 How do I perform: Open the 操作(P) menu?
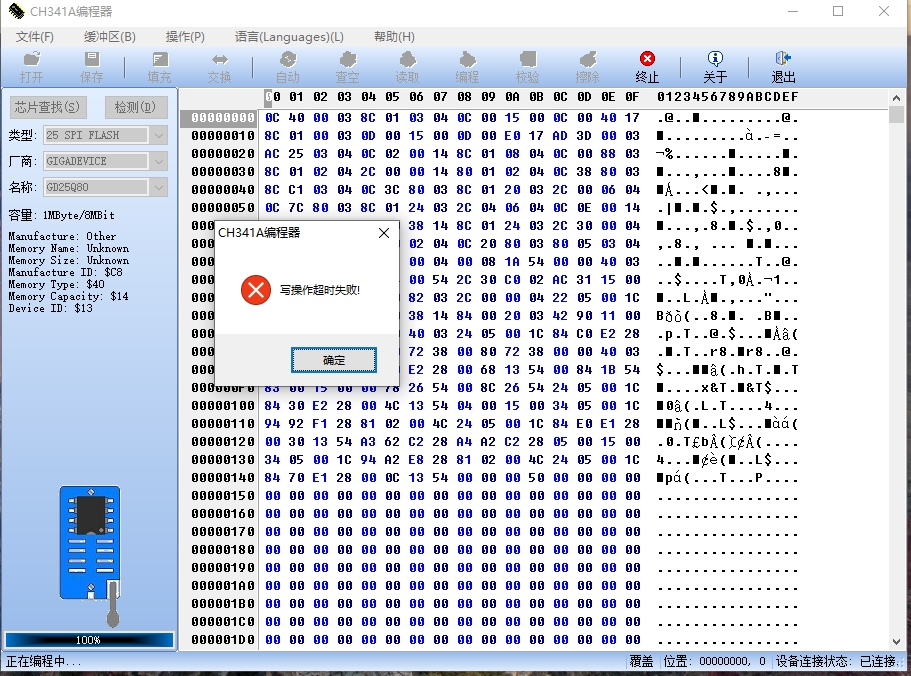point(185,37)
